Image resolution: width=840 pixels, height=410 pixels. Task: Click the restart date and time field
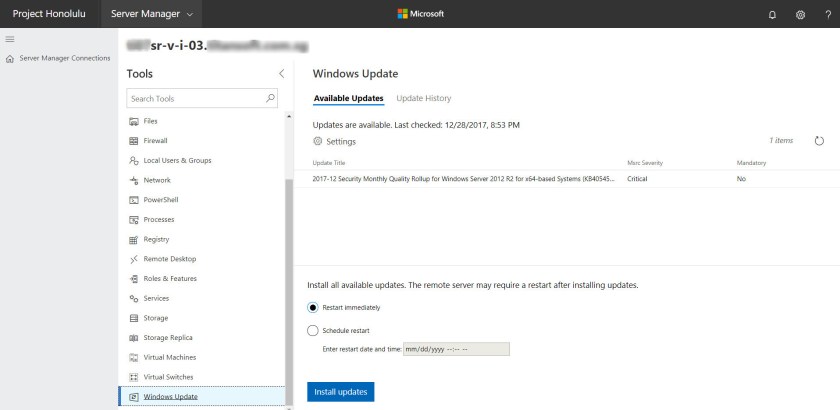[456, 349]
